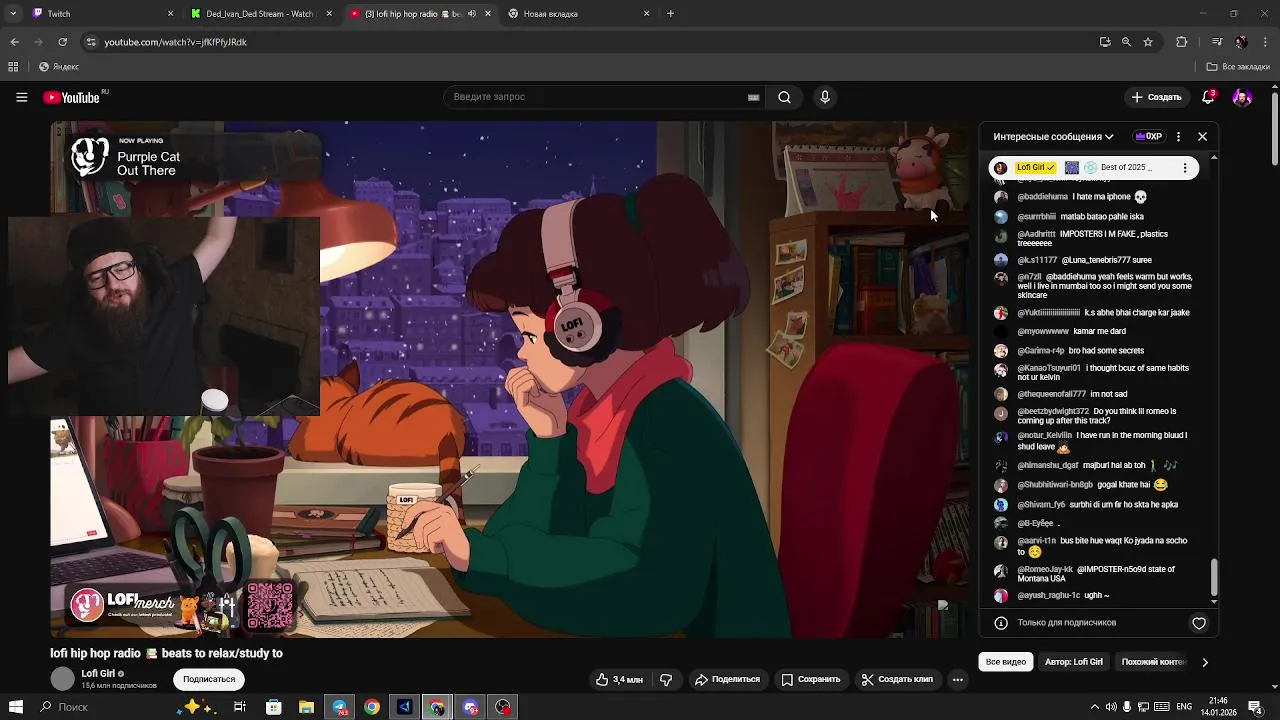Show hidden system tray icons chevron
This screenshot has height=720, width=1280.
pos(1094,707)
